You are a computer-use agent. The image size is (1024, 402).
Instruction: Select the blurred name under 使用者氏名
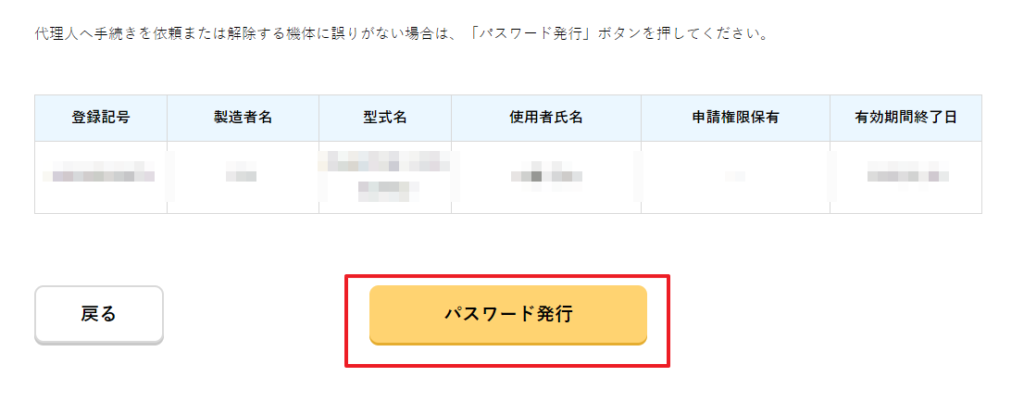click(x=546, y=177)
